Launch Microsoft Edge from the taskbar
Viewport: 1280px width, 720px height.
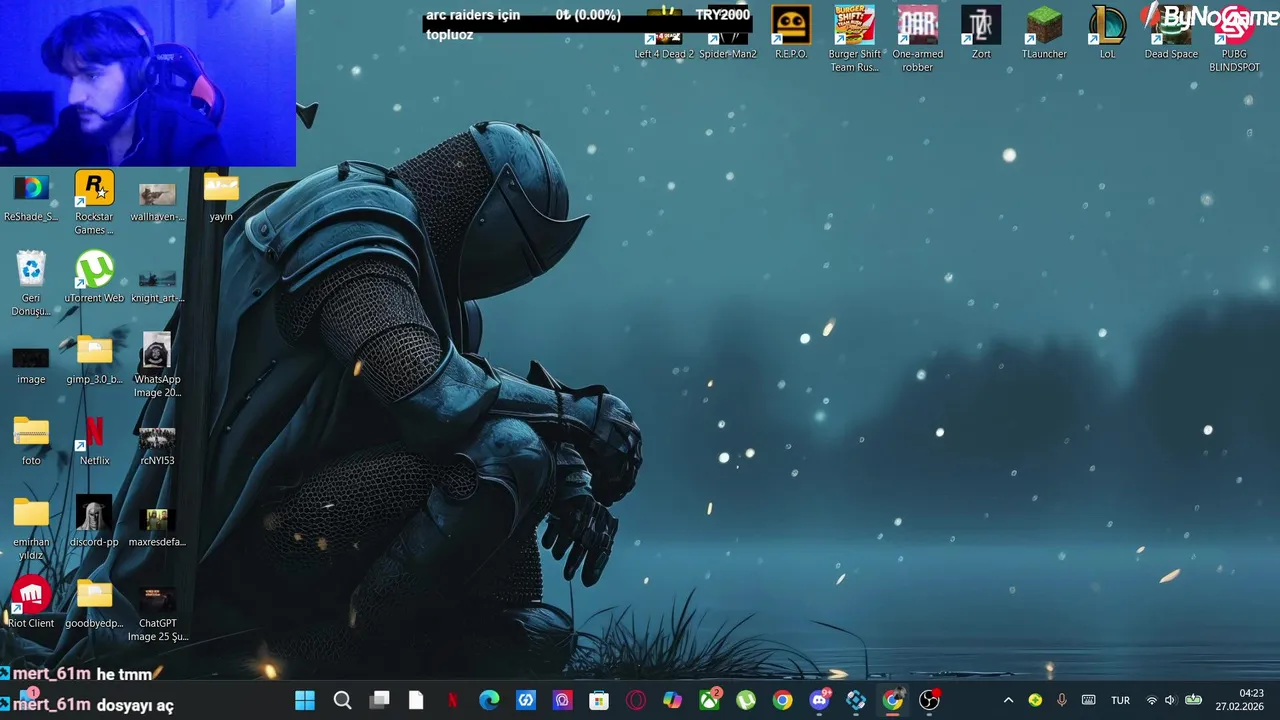click(x=489, y=700)
